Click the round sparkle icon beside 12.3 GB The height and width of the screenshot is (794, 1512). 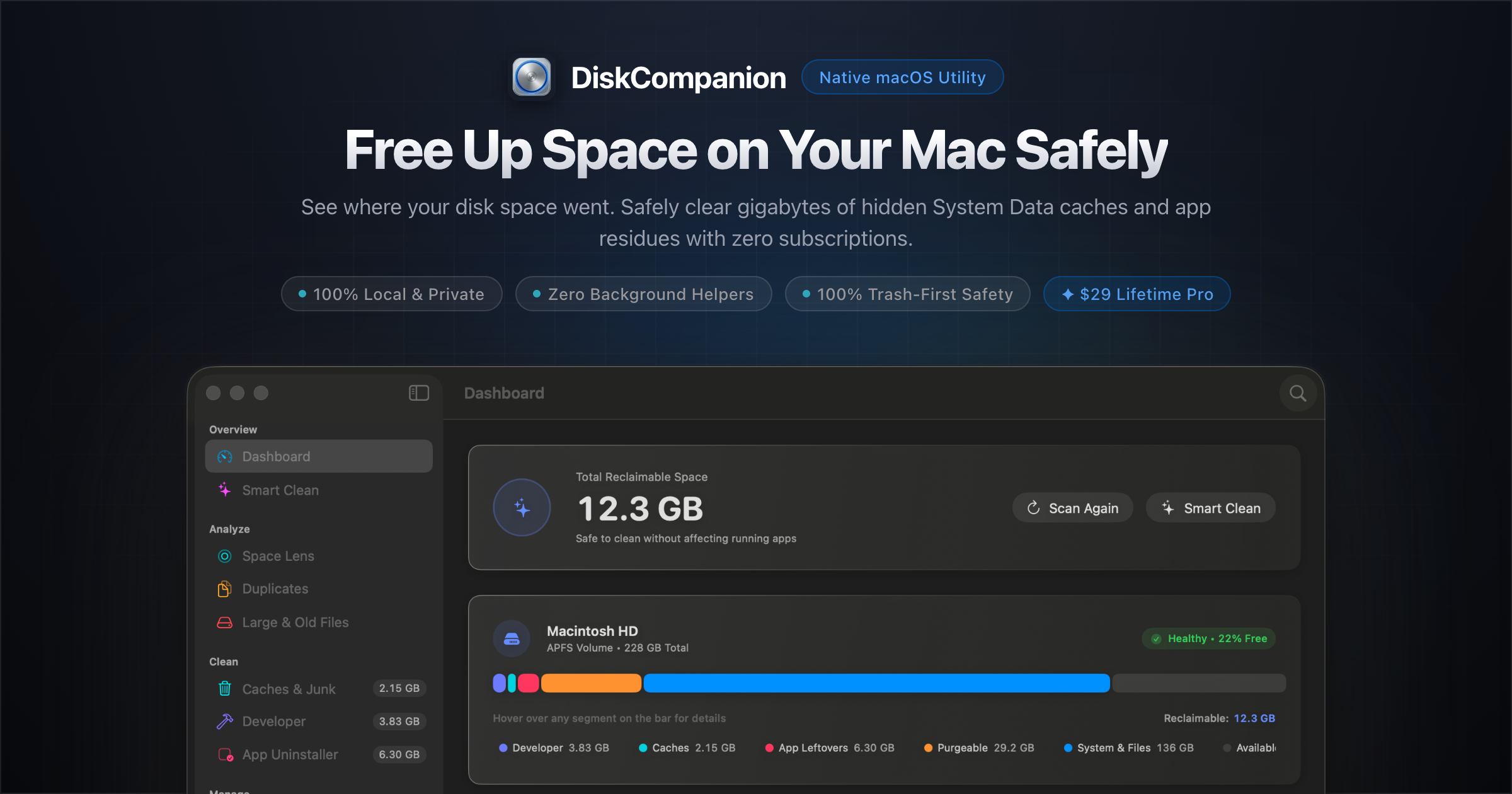(x=522, y=507)
